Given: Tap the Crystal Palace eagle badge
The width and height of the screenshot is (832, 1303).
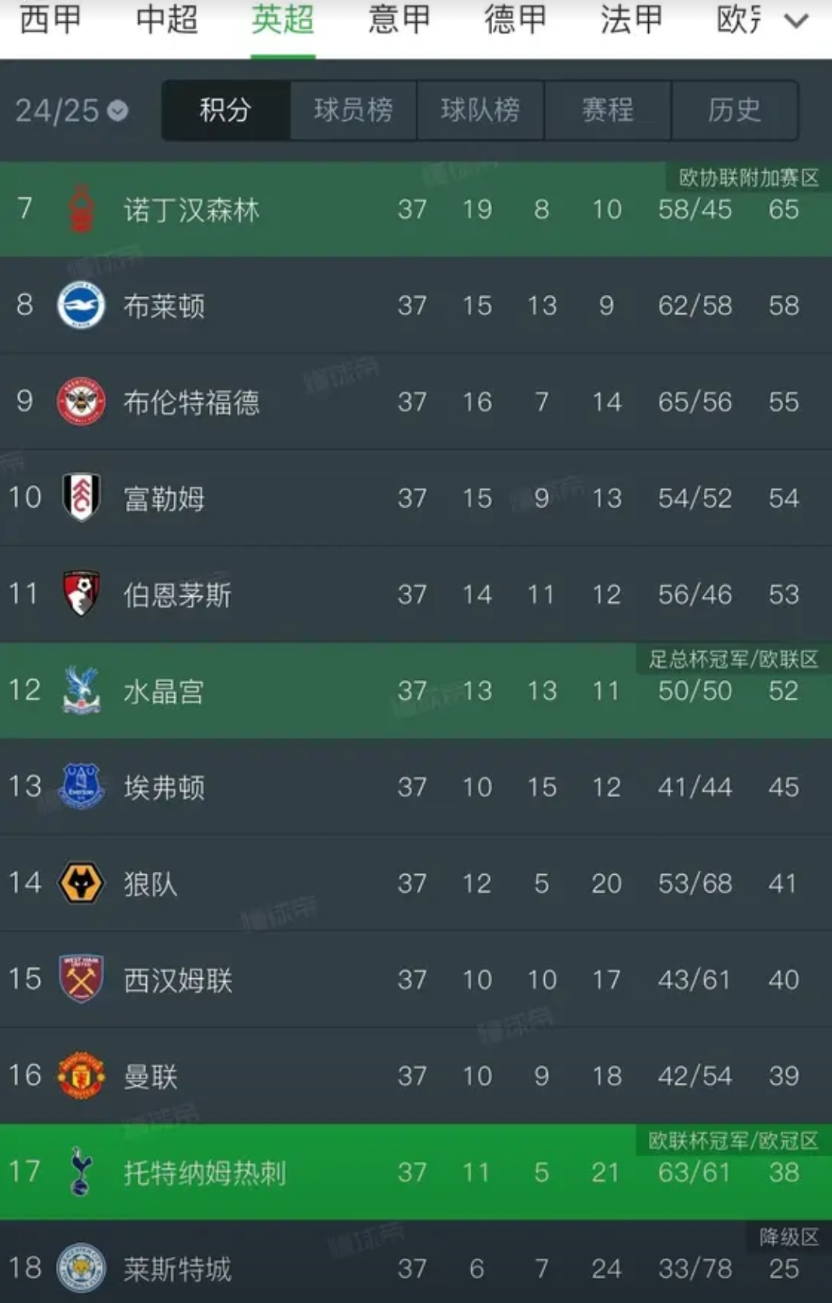Looking at the screenshot, I should [x=81, y=690].
